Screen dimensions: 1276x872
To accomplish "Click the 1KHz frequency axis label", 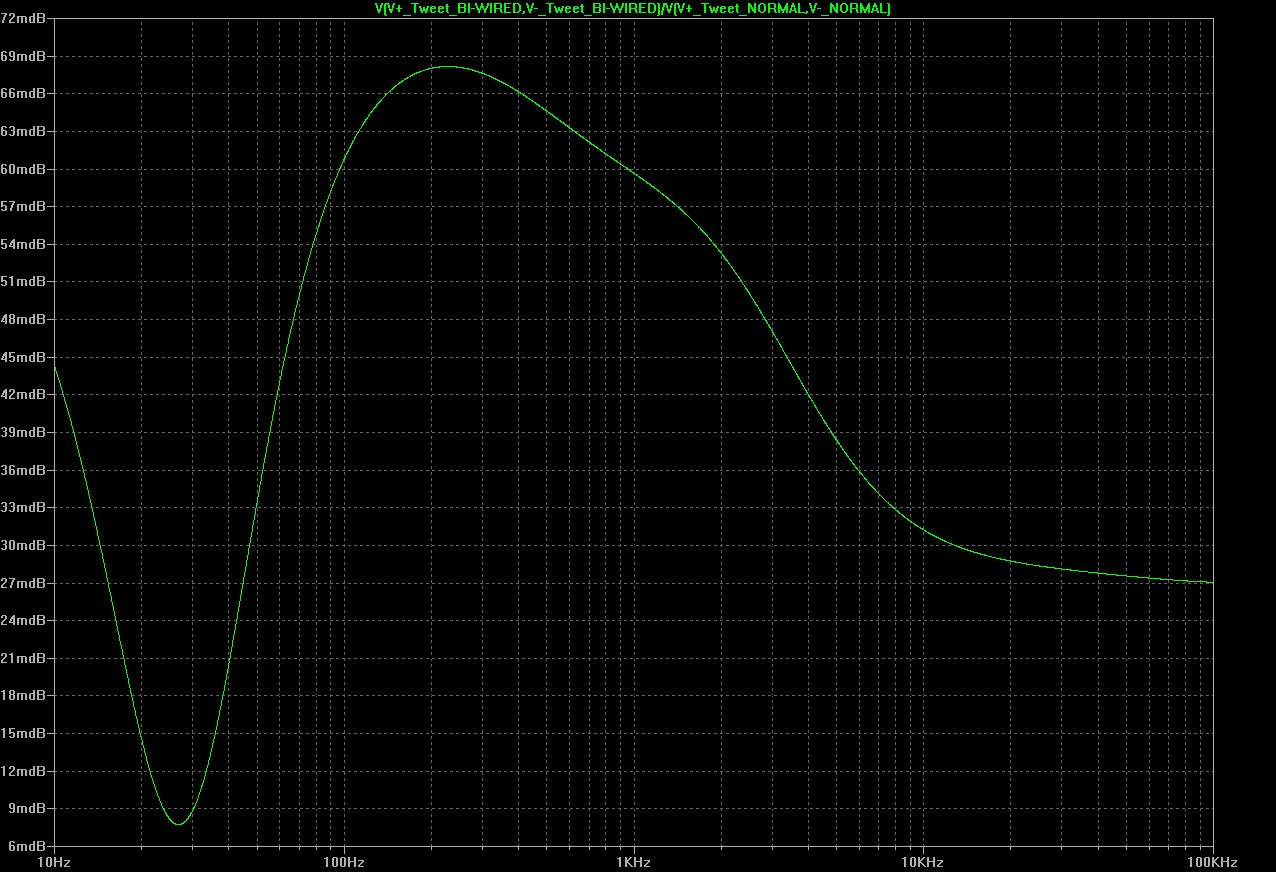I will click(x=633, y=862).
